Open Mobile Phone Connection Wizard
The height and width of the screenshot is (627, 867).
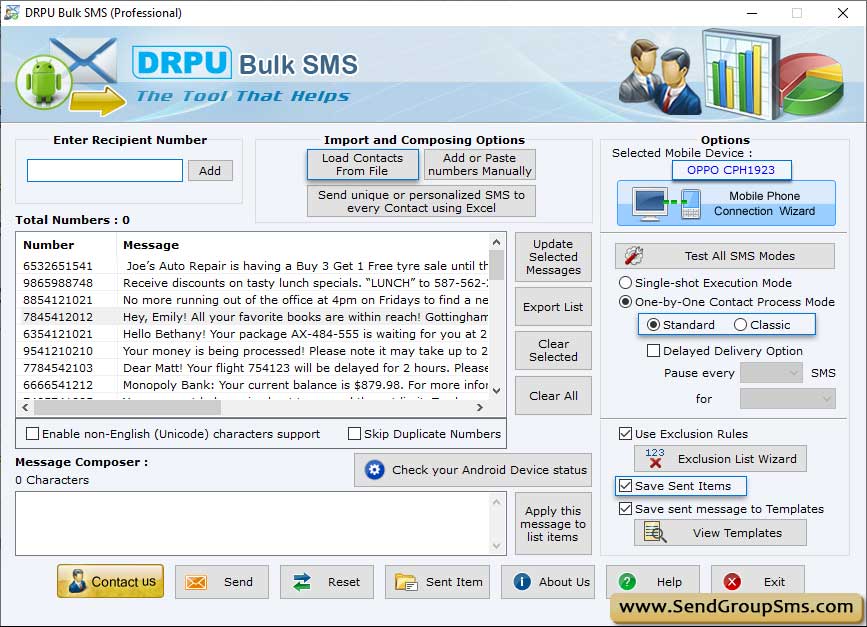[726, 203]
